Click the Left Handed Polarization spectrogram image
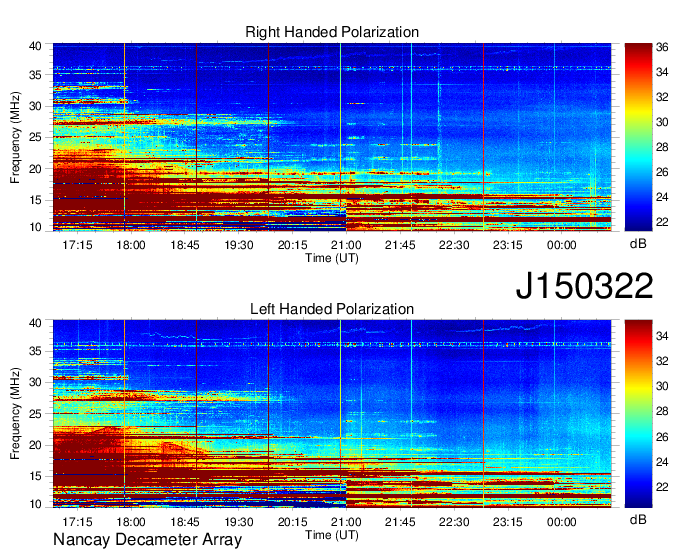Image resolution: width=680 pixels, height=552 pixels. (x=332, y=414)
